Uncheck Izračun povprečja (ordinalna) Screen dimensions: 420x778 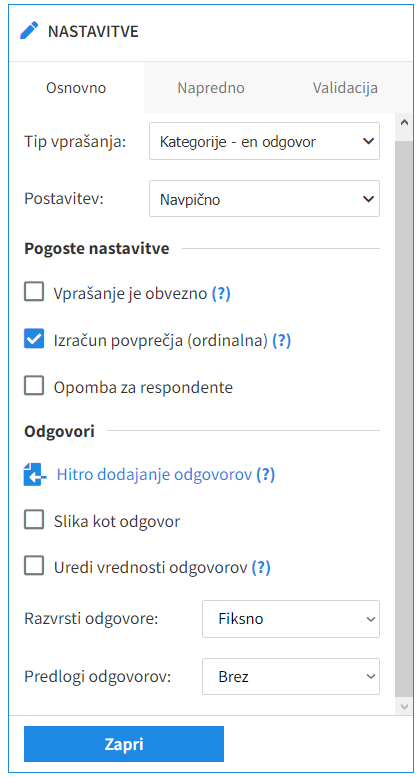[34, 339]
